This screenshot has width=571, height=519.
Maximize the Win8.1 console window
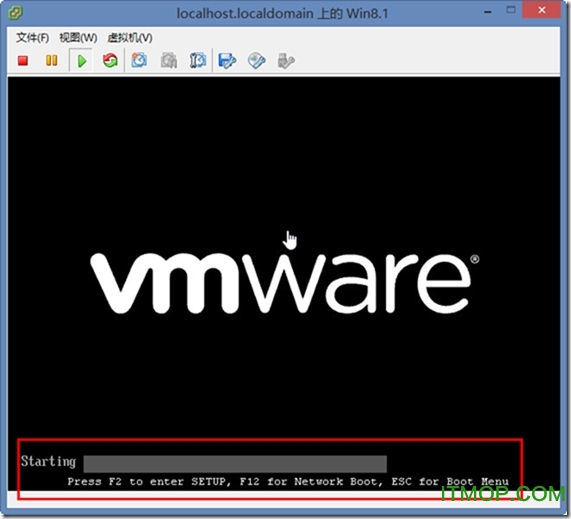pyautogui.click(x=511, y=10)
